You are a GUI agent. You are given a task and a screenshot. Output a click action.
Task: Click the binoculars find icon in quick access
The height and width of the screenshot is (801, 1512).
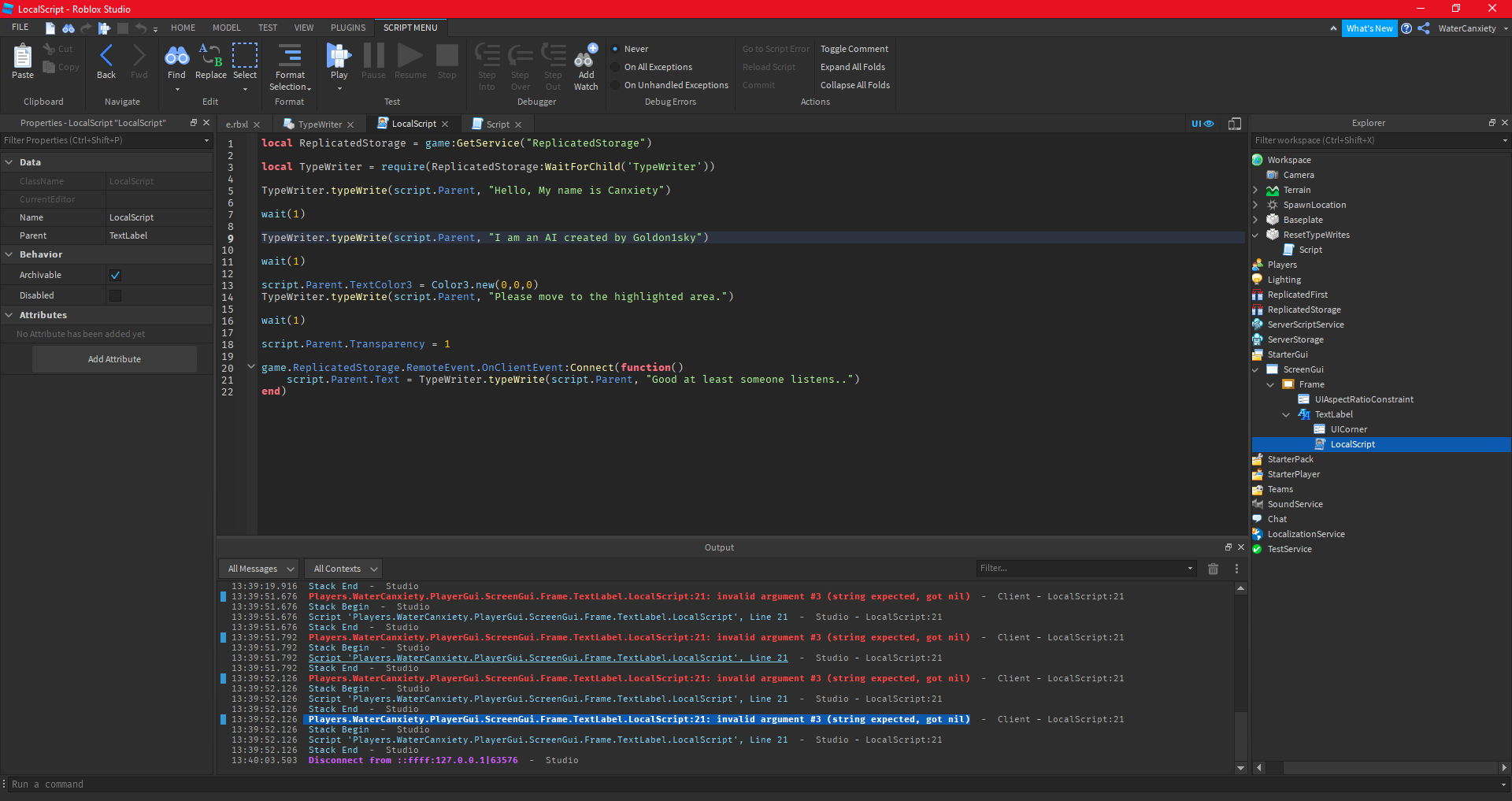69,28
